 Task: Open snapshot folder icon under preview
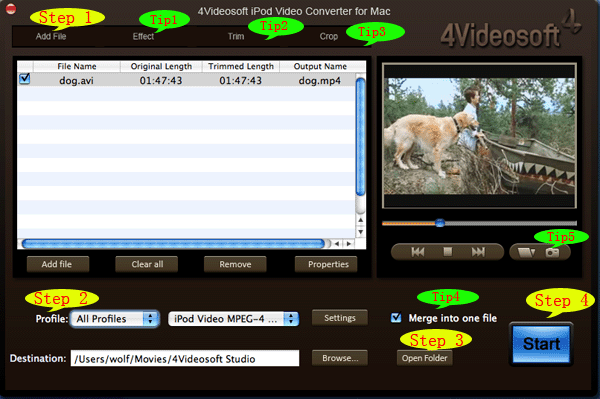pyautogui.click(x=526, y=252)
